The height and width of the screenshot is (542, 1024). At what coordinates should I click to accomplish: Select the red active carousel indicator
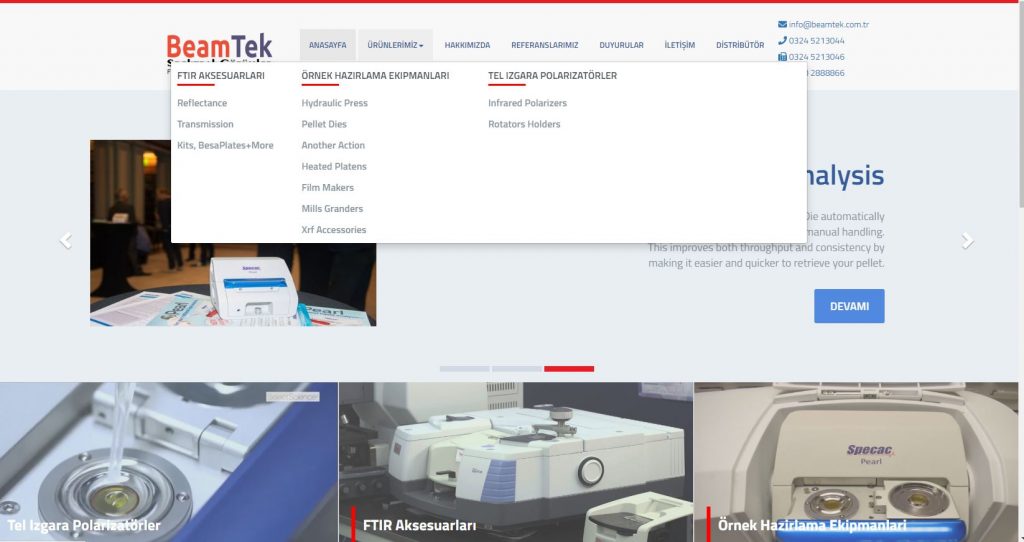click(x=569, y=369)
